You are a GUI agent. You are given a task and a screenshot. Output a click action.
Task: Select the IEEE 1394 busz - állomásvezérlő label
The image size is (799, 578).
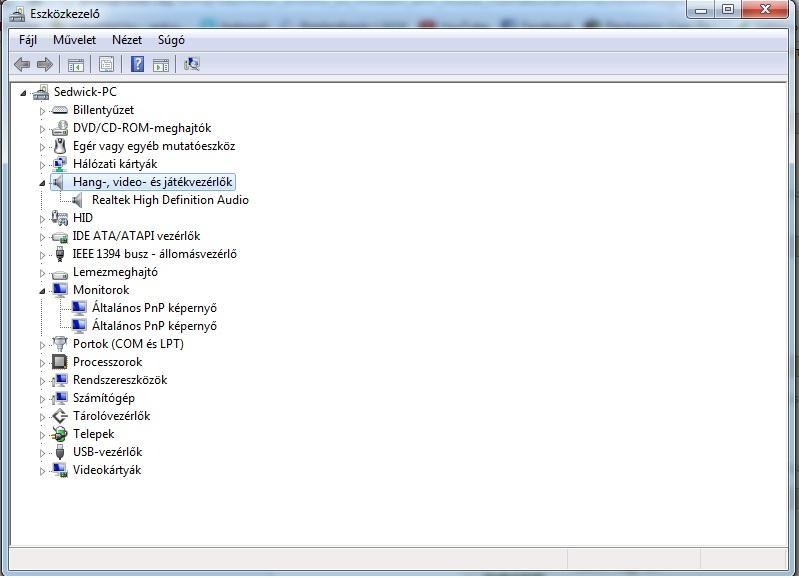coord(154,254)
